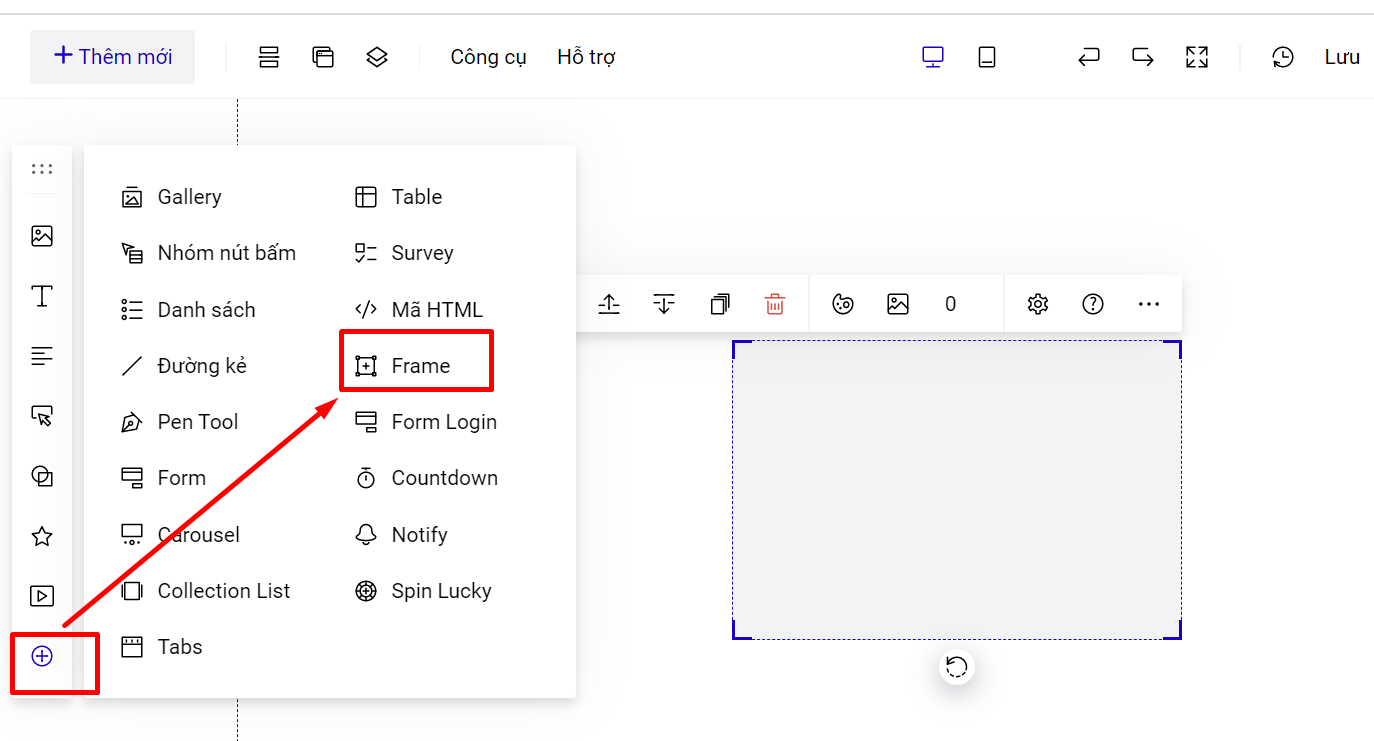Open the settings gear in element toolbar
Viewport: 1374px width, 741px height.
(x=1038, y=304)
